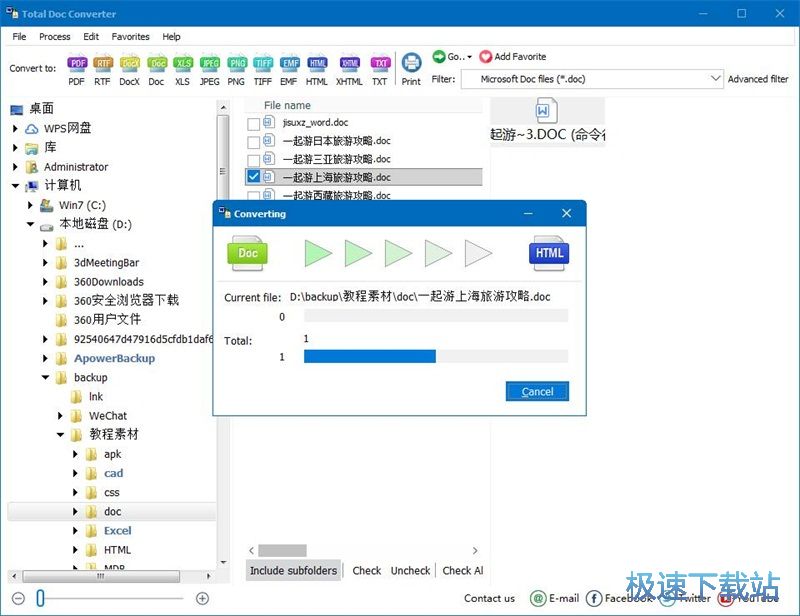The image size is (800, 616).
Task: Open the File menu
Action: click(x=19, y=37)
